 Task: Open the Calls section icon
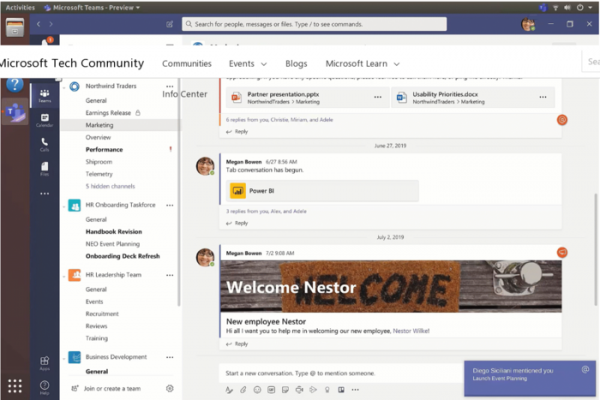pos(45,144)
